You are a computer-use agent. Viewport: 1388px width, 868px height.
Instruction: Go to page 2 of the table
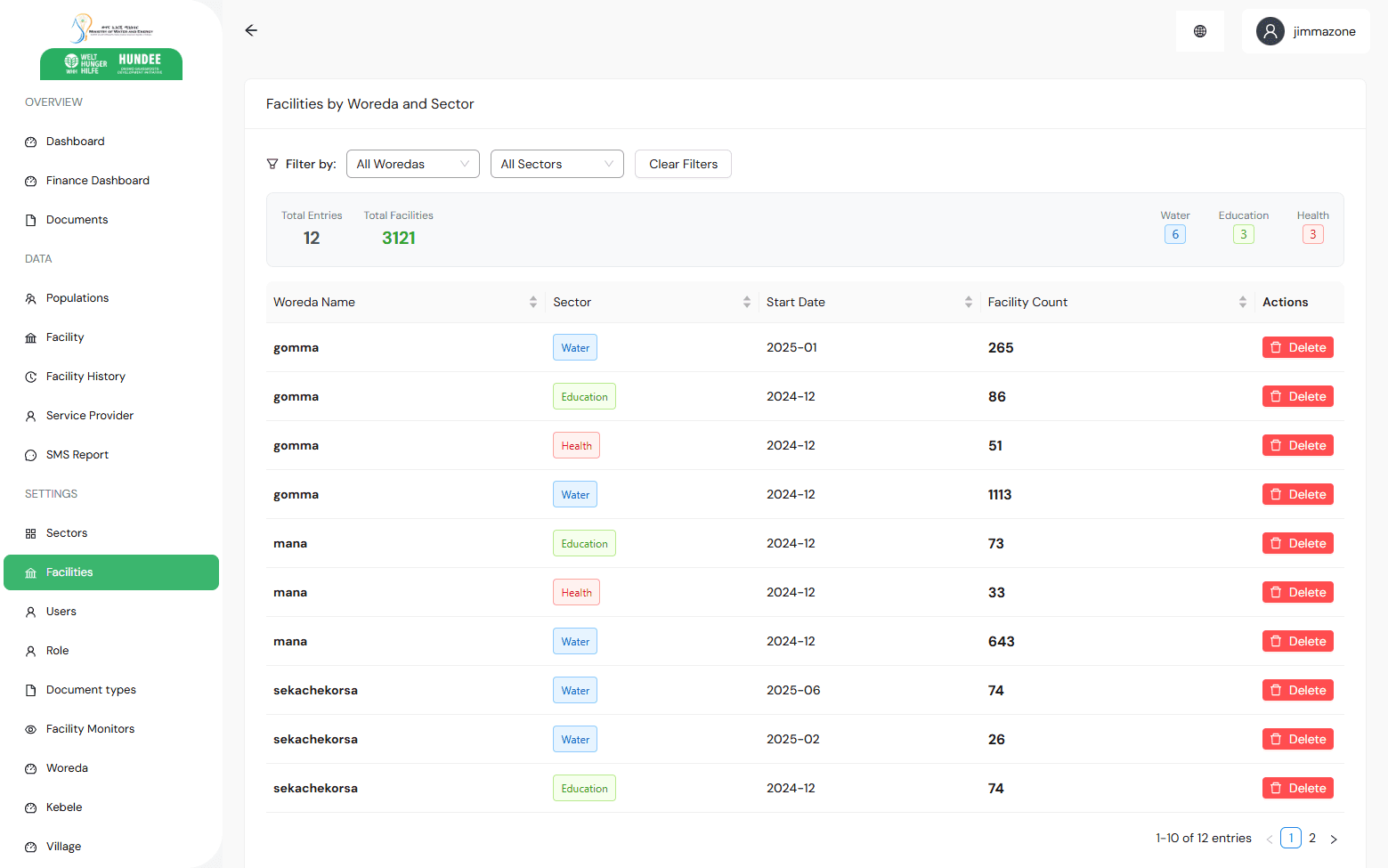click(x=1311, y=838)
